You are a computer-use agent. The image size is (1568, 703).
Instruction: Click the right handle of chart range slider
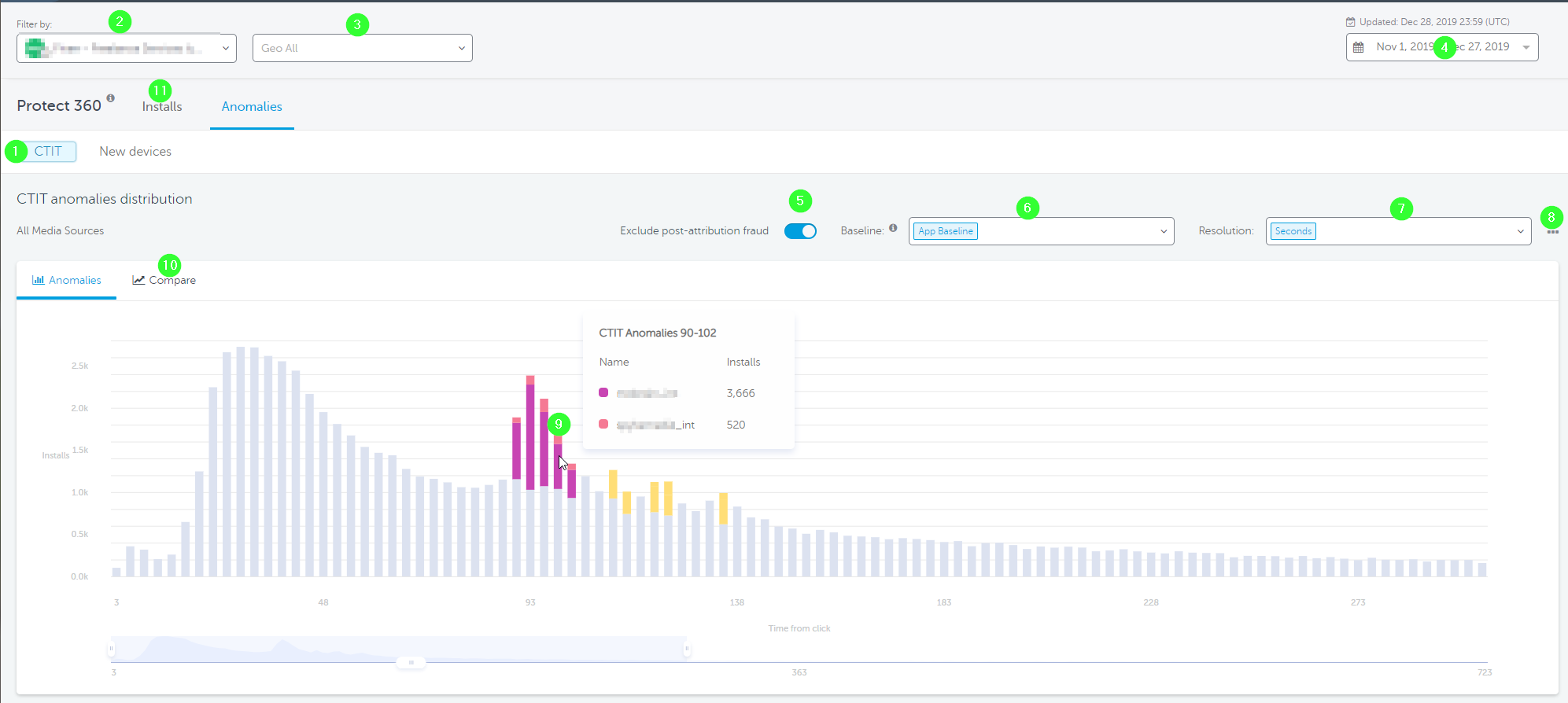click(687, 649)
